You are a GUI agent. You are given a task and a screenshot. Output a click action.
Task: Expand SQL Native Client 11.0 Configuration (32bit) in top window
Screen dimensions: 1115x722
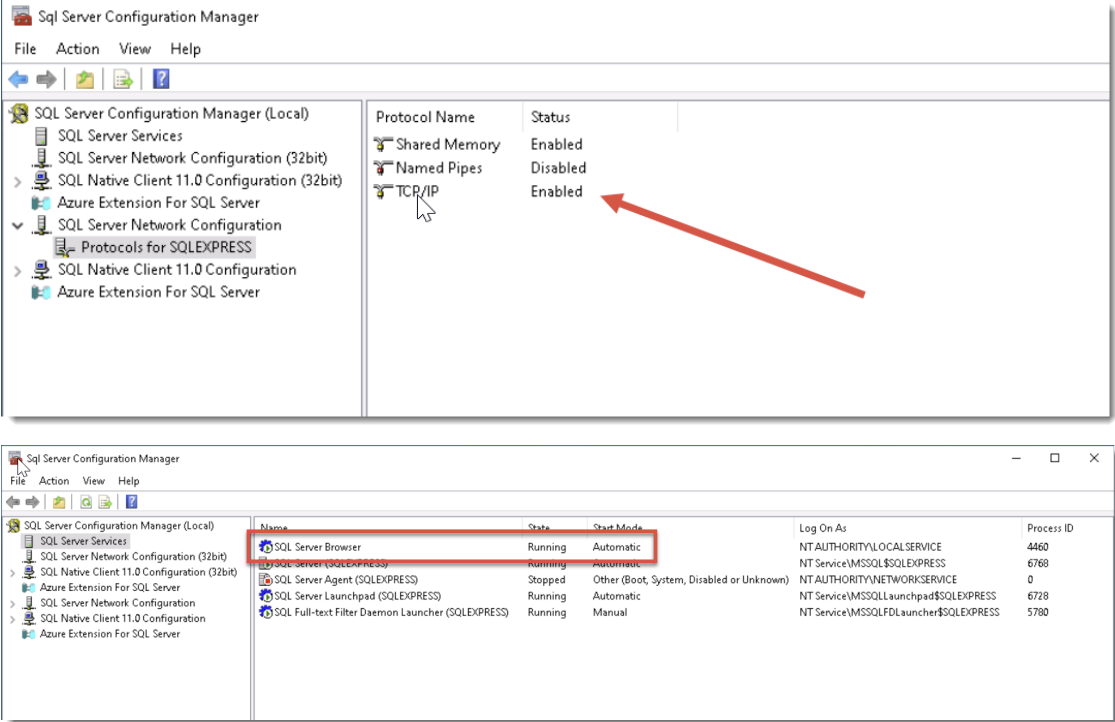click(18, 181)
